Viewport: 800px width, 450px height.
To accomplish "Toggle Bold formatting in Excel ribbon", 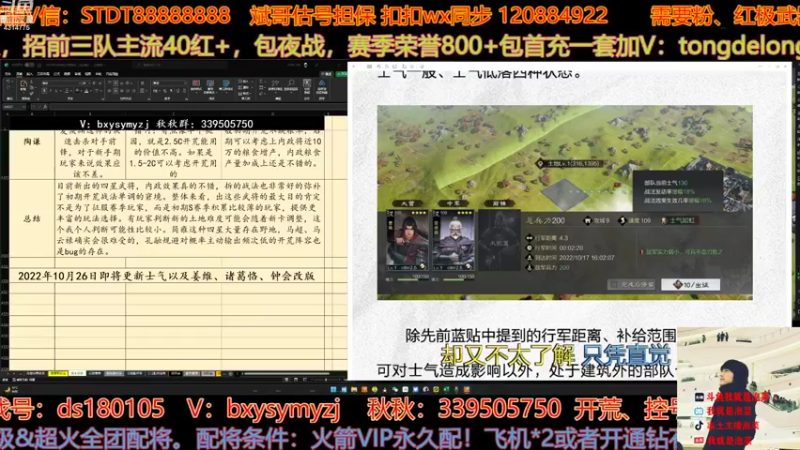I will pos(44,91).
